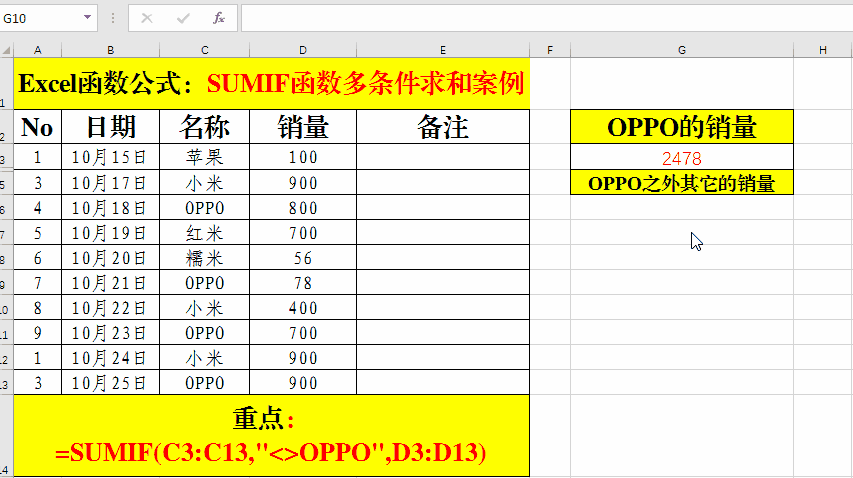Viewport: 853px width, 478px height.
Task: Click the date cell '10月17日'
Action: (x=110, y=183)
